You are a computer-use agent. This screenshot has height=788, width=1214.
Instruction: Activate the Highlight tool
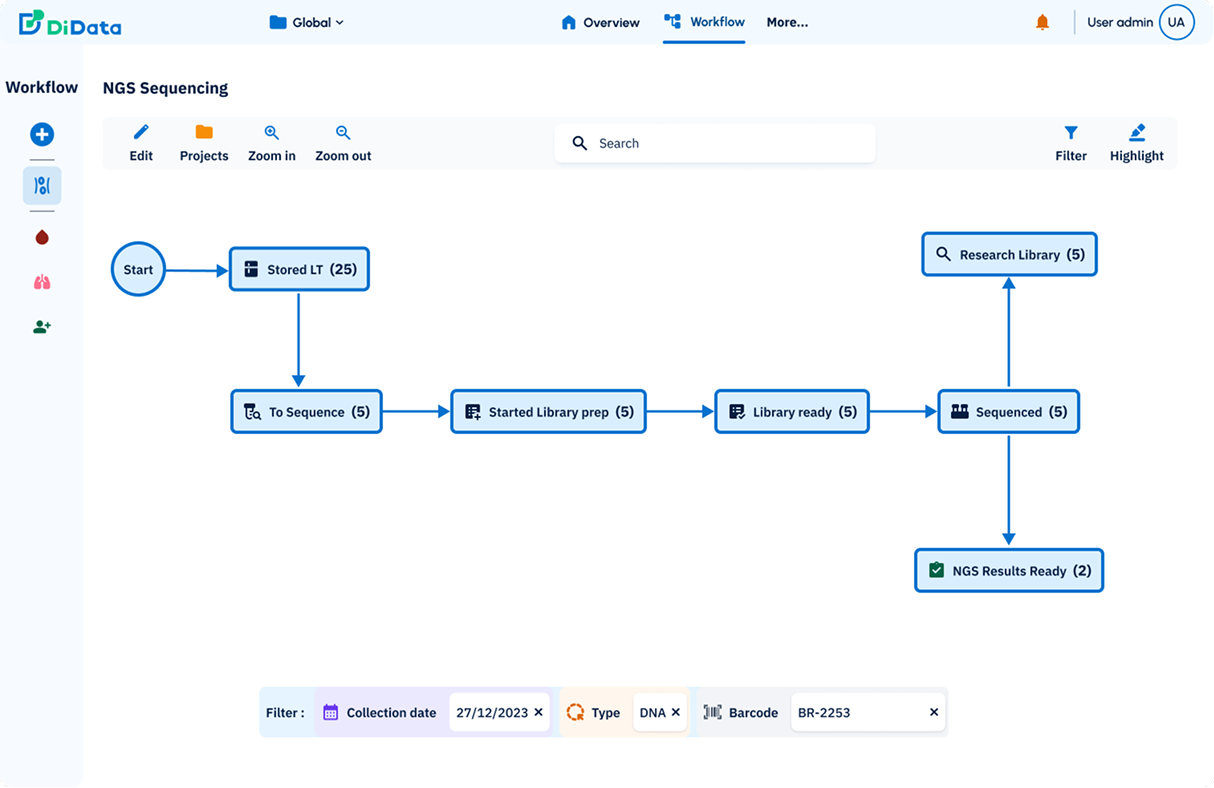pos(1137,143)
